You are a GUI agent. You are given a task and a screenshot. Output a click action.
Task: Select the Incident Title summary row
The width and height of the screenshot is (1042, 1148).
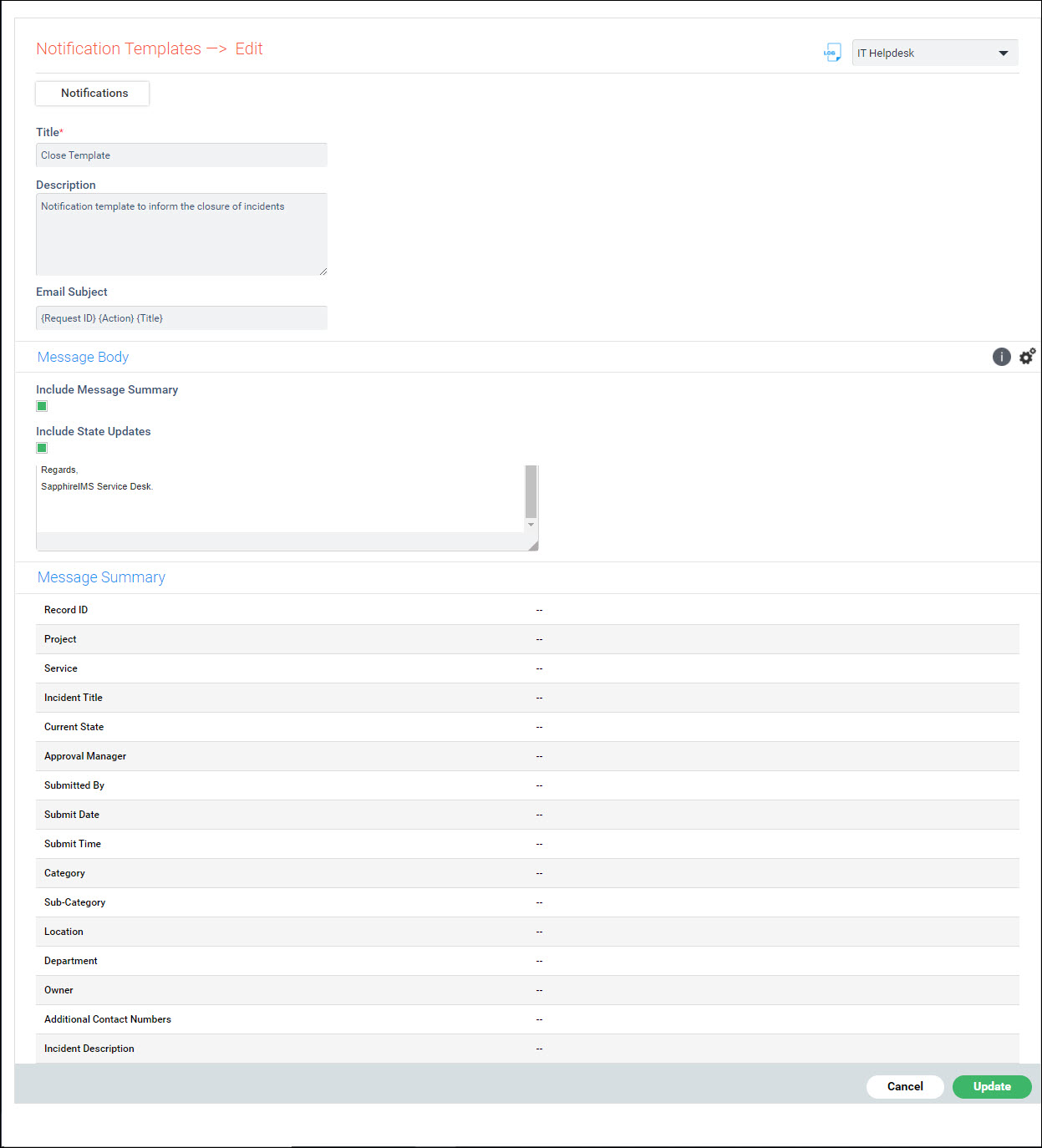(x=516, y=698)
